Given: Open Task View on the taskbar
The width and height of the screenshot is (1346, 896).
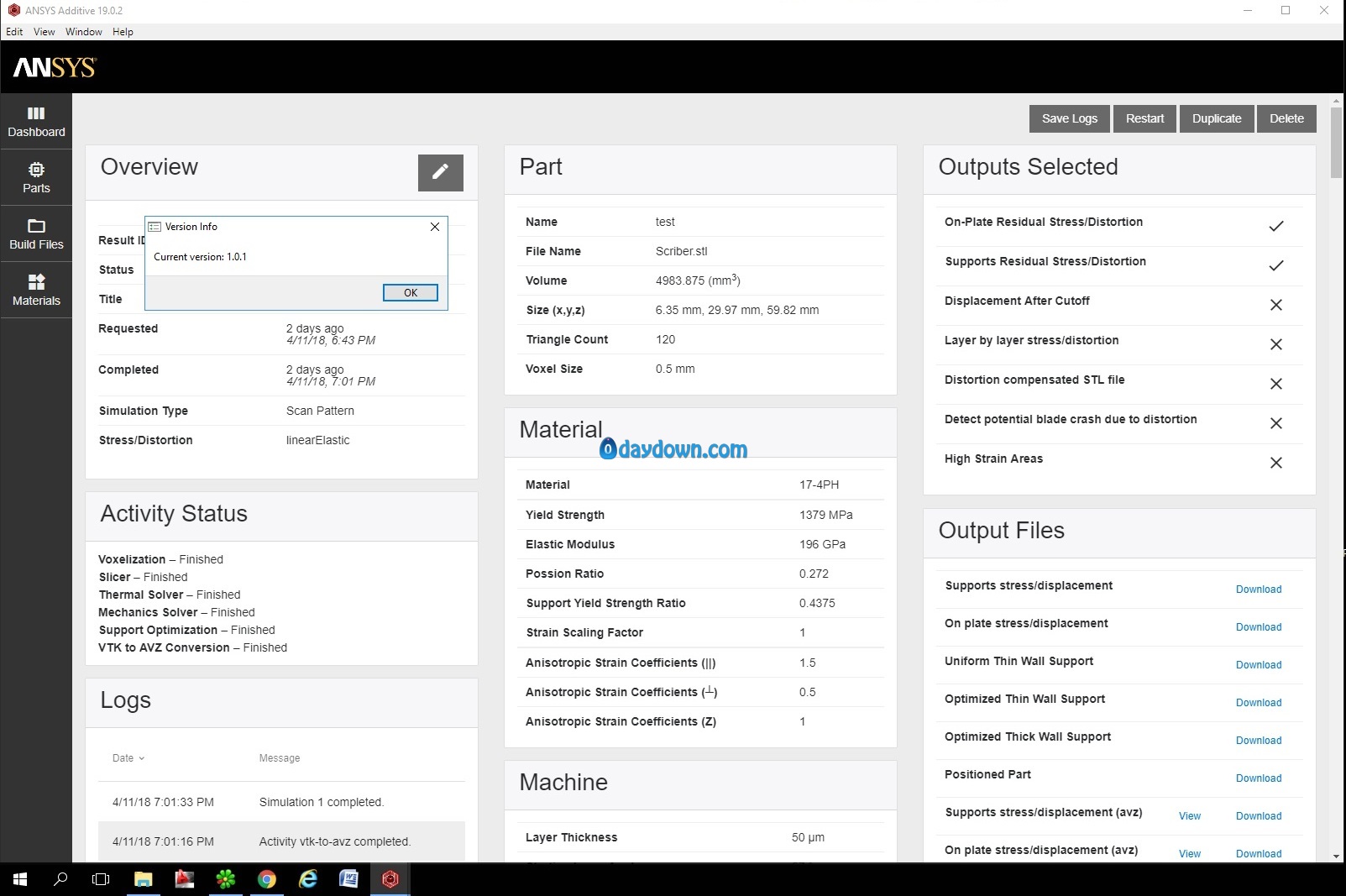Looking at the screenshot, I should pos(101,879).
